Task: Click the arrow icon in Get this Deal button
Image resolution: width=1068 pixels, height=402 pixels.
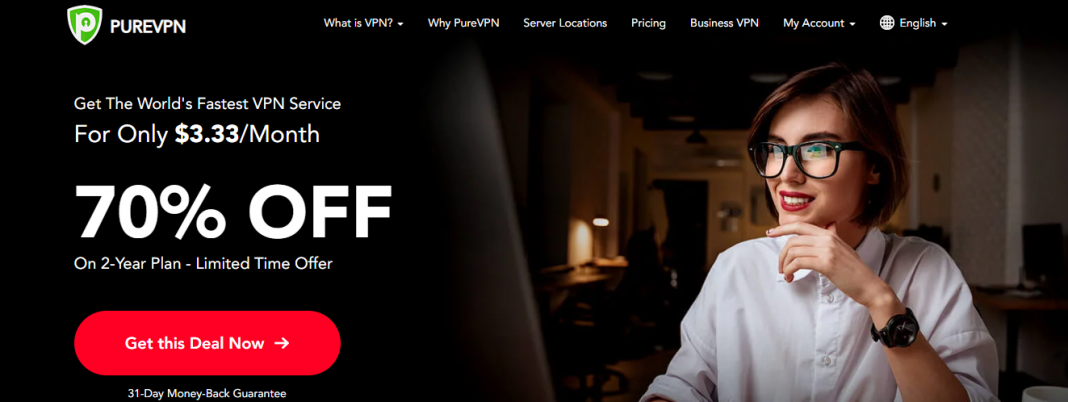Action: [281, 343]
